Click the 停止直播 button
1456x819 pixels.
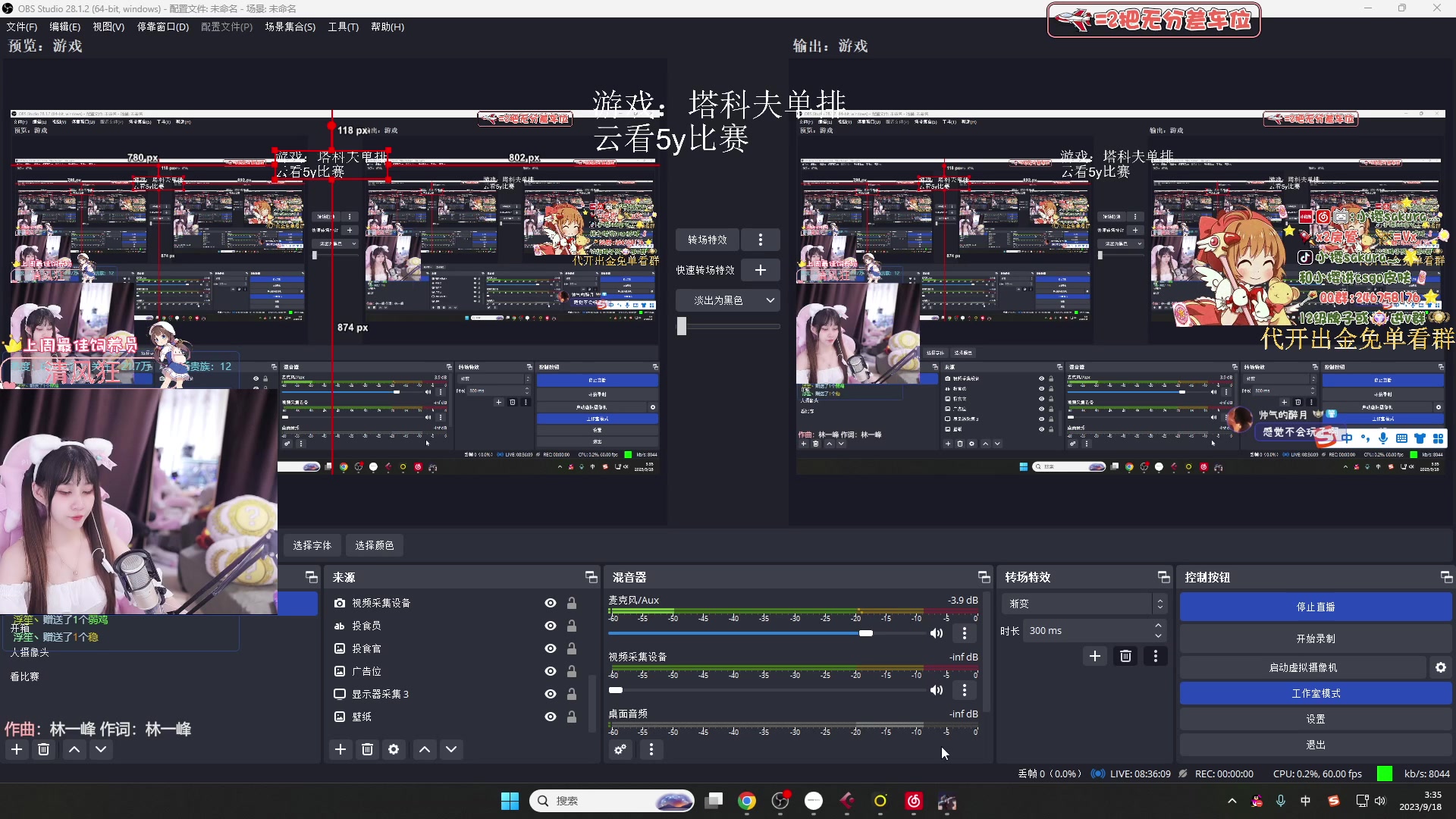(x=1315, y=606)
